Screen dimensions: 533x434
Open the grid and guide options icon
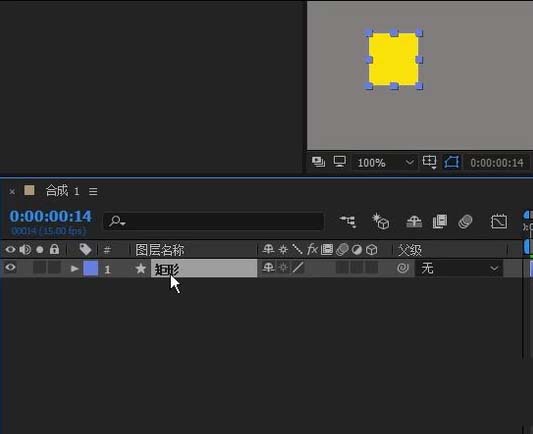click(x=429, y=162)
